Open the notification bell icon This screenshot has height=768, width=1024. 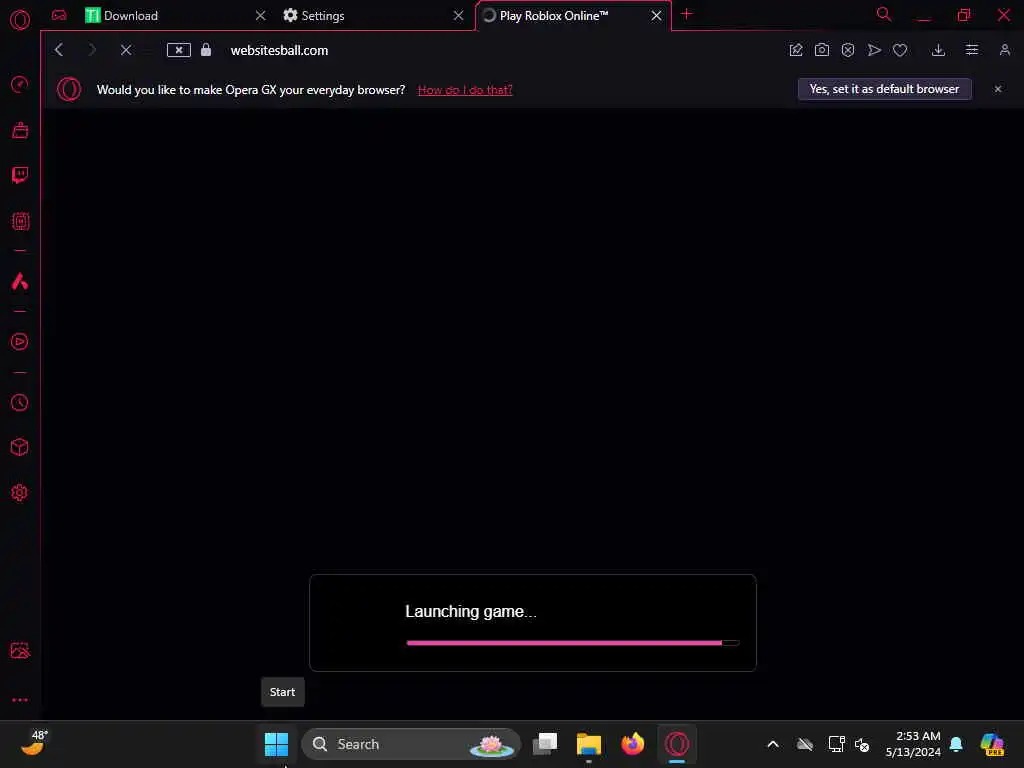point(956,744)
